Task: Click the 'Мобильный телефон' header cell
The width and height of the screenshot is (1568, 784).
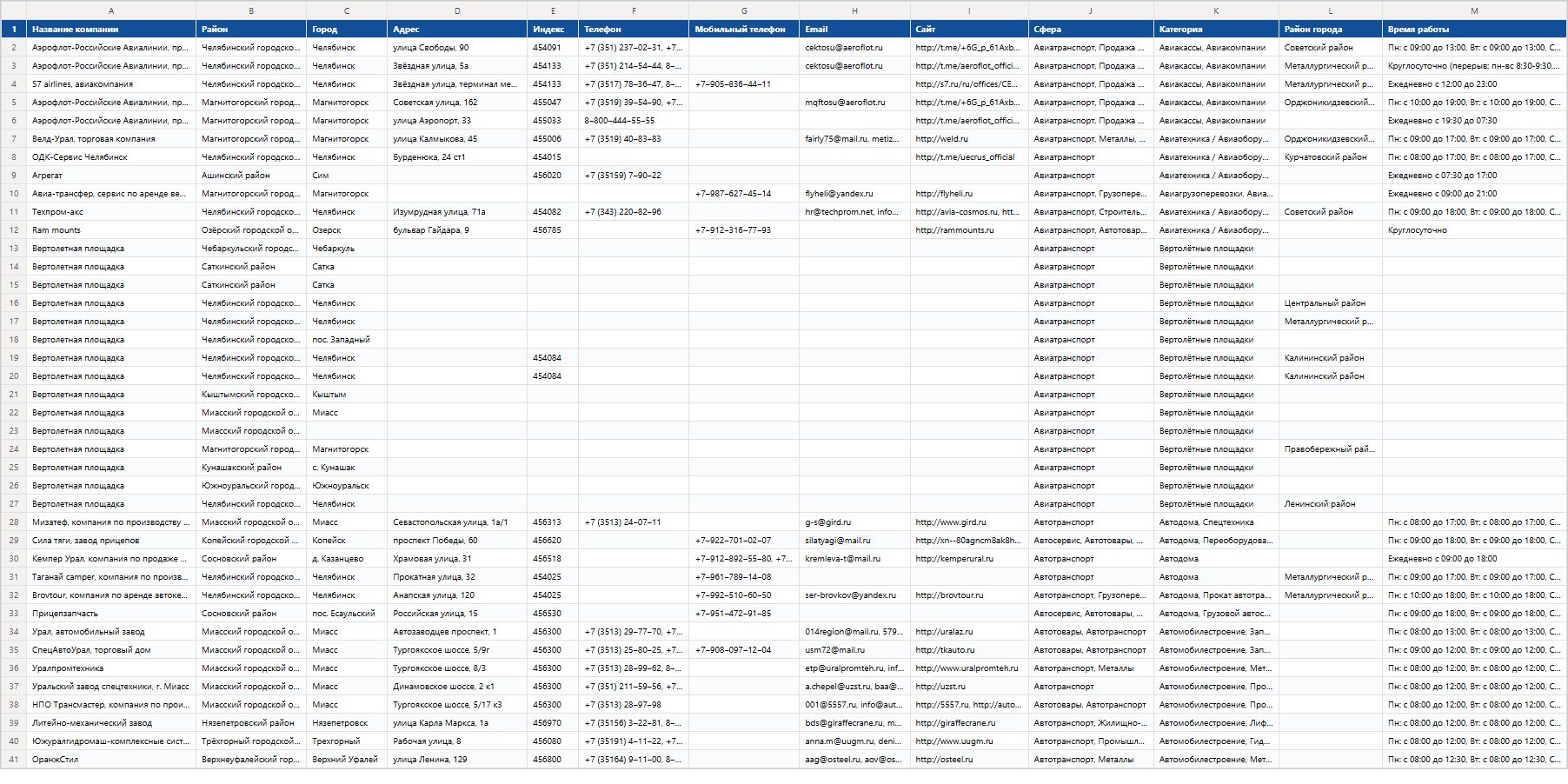Action: pyautogui.click(x=744, y=29)
